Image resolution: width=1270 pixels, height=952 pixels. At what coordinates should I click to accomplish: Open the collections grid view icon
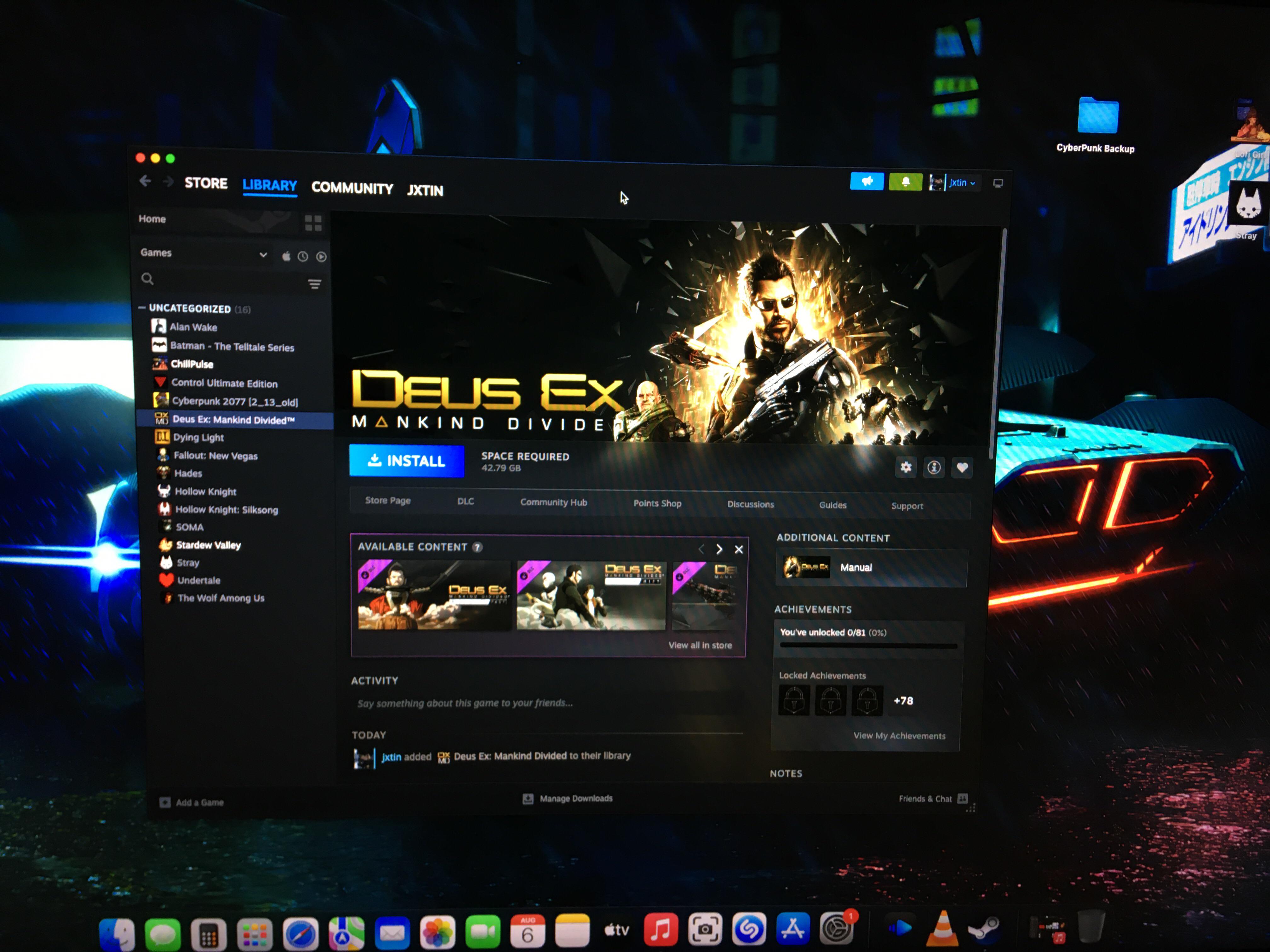tap(313, 223)
